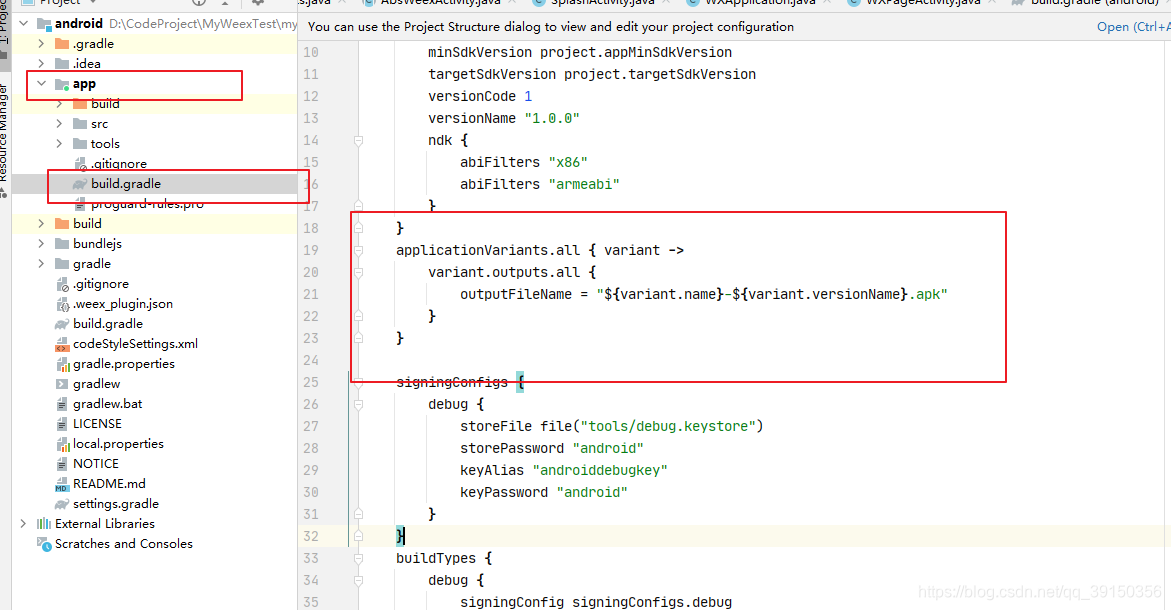Screen dimensions: 1171x610
Task: Fold variant.outputs.all block at line 20
Action: 358,273
